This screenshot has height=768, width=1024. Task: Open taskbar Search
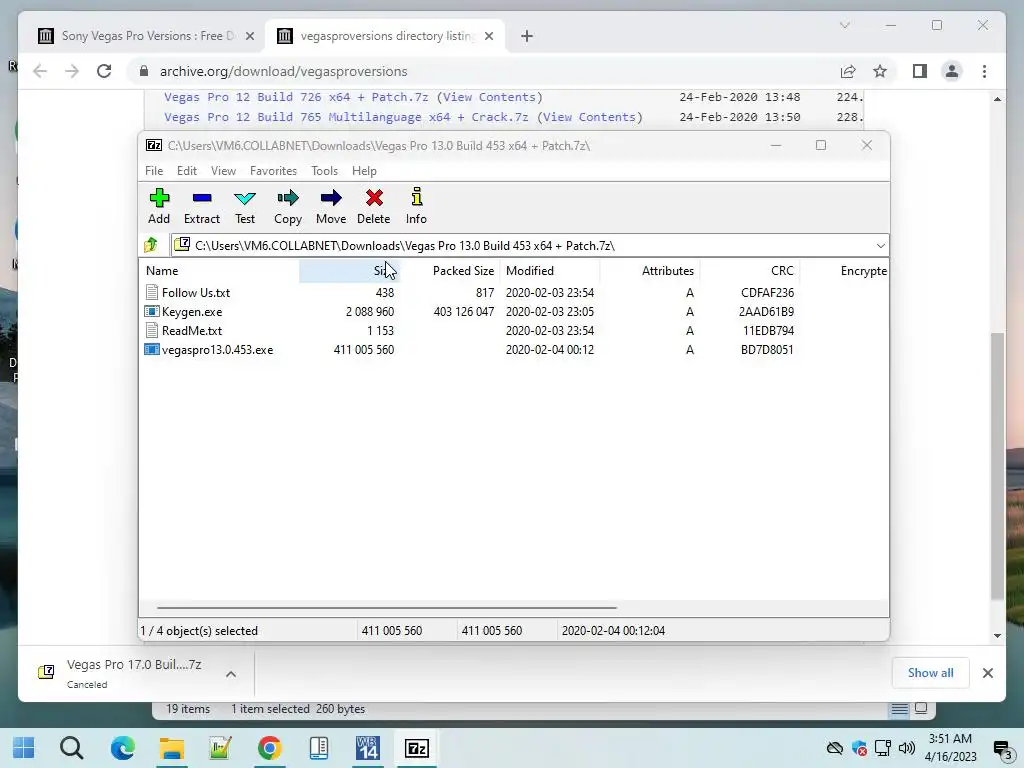tap(71, 748)
